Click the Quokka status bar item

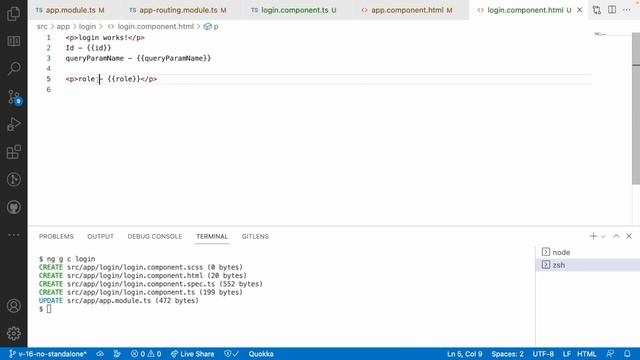pyautogui.click(x=261, y=354)
